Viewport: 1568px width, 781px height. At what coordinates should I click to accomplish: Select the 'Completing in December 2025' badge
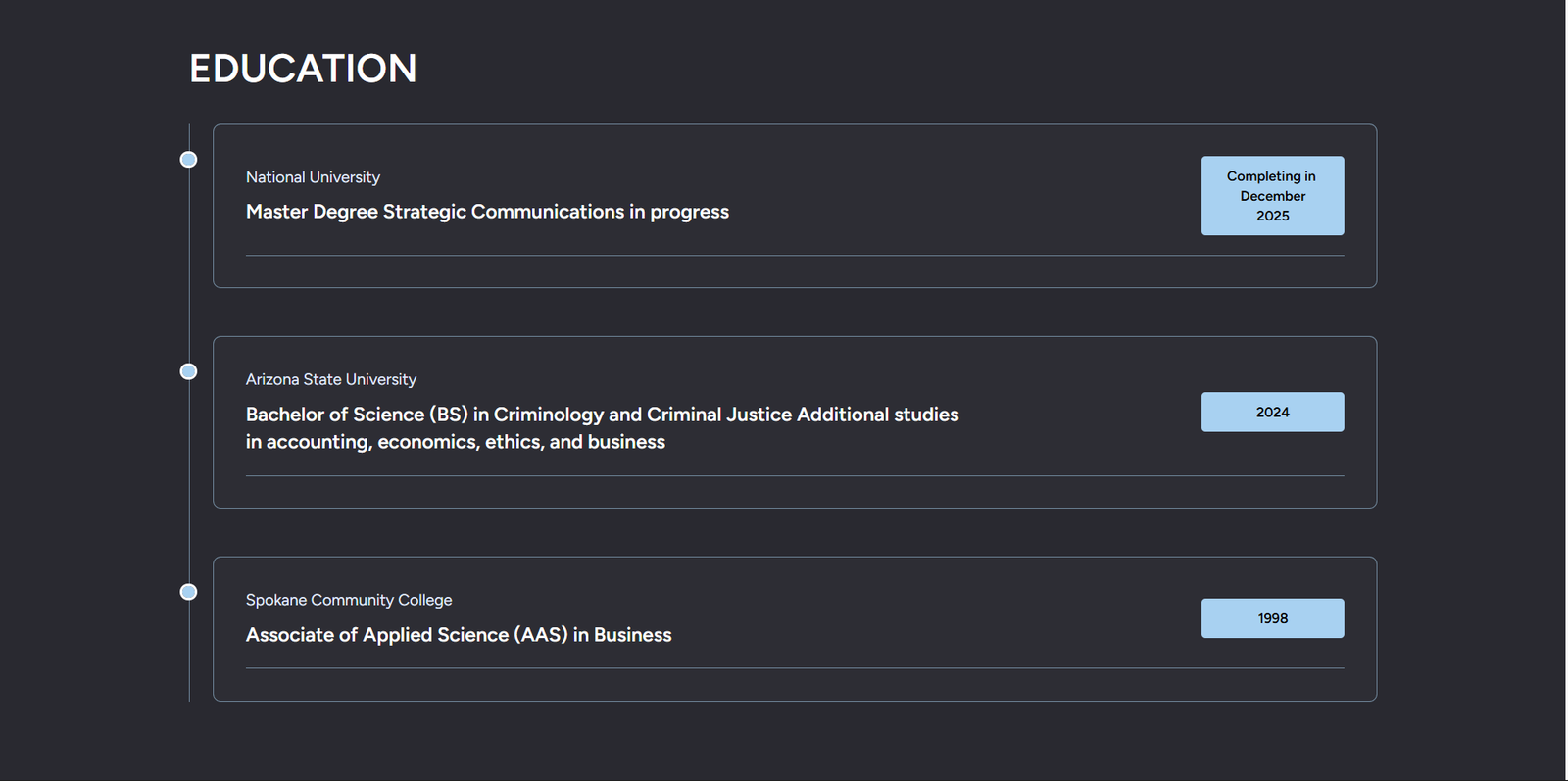tap(1272, 196)
